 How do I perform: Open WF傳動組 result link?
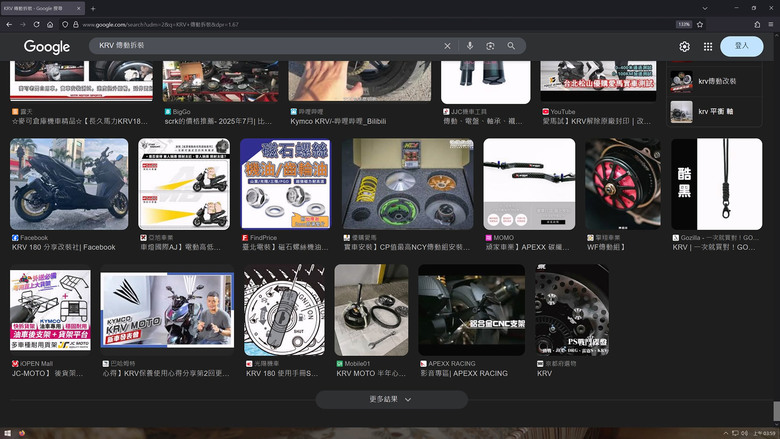click(606, 247)
